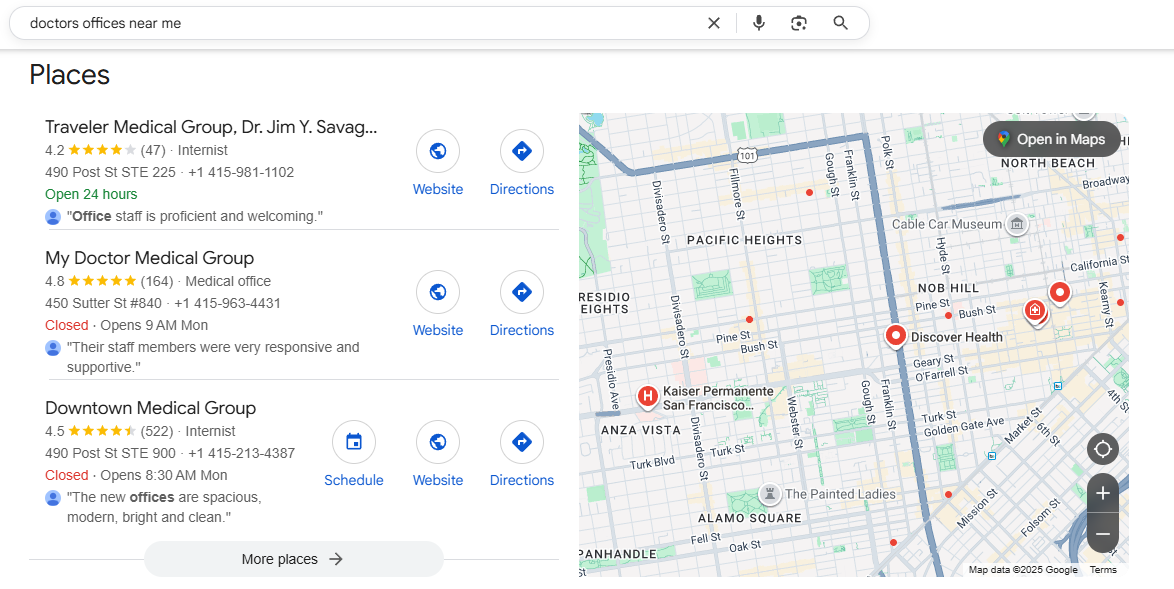Click the Terms link on map
Screen dimensions: 1174x589
coord(1103,570)
